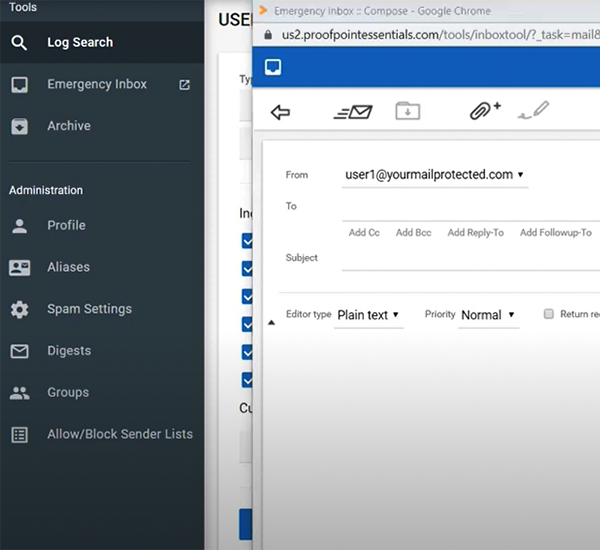The width and height of the screenshot is (600, 550).
Task: Open the From address dropdown
Action: (x=435, y=175)
